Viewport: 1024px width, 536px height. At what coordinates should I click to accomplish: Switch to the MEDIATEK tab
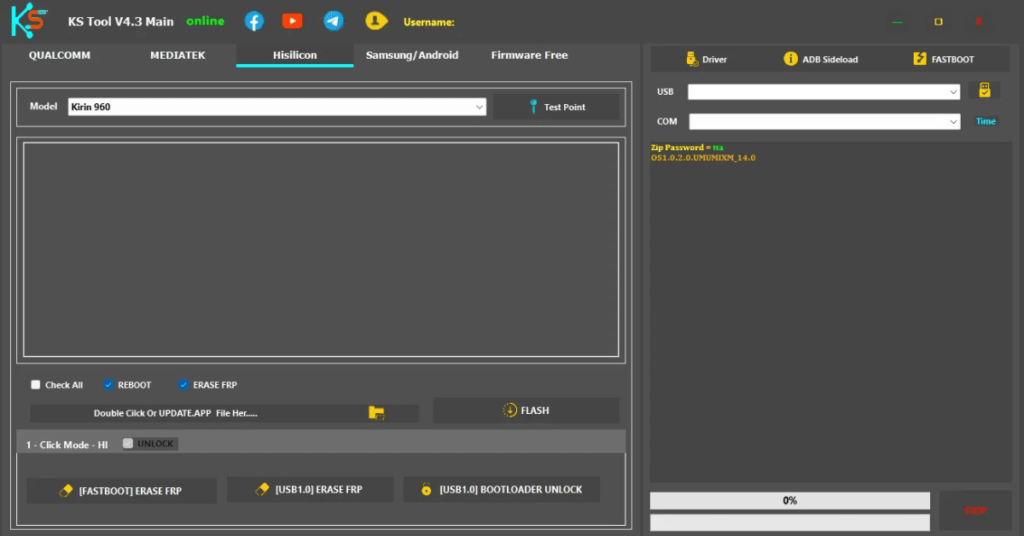tap(178, 55)
